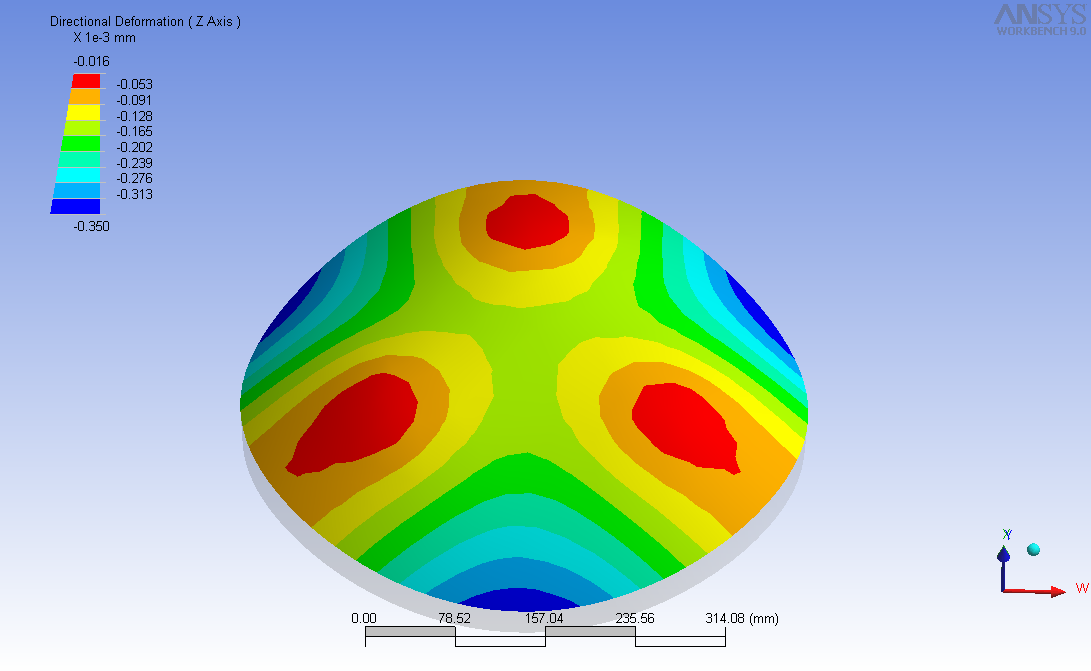This screenshot has height=671, width=1091.
Task: Click the scale ruler value 235.56
Action: (x=635, y=618)
